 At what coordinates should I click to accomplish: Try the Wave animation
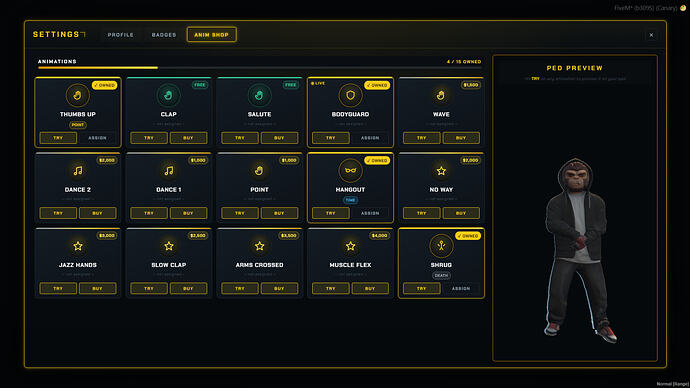tap(422, 138)
